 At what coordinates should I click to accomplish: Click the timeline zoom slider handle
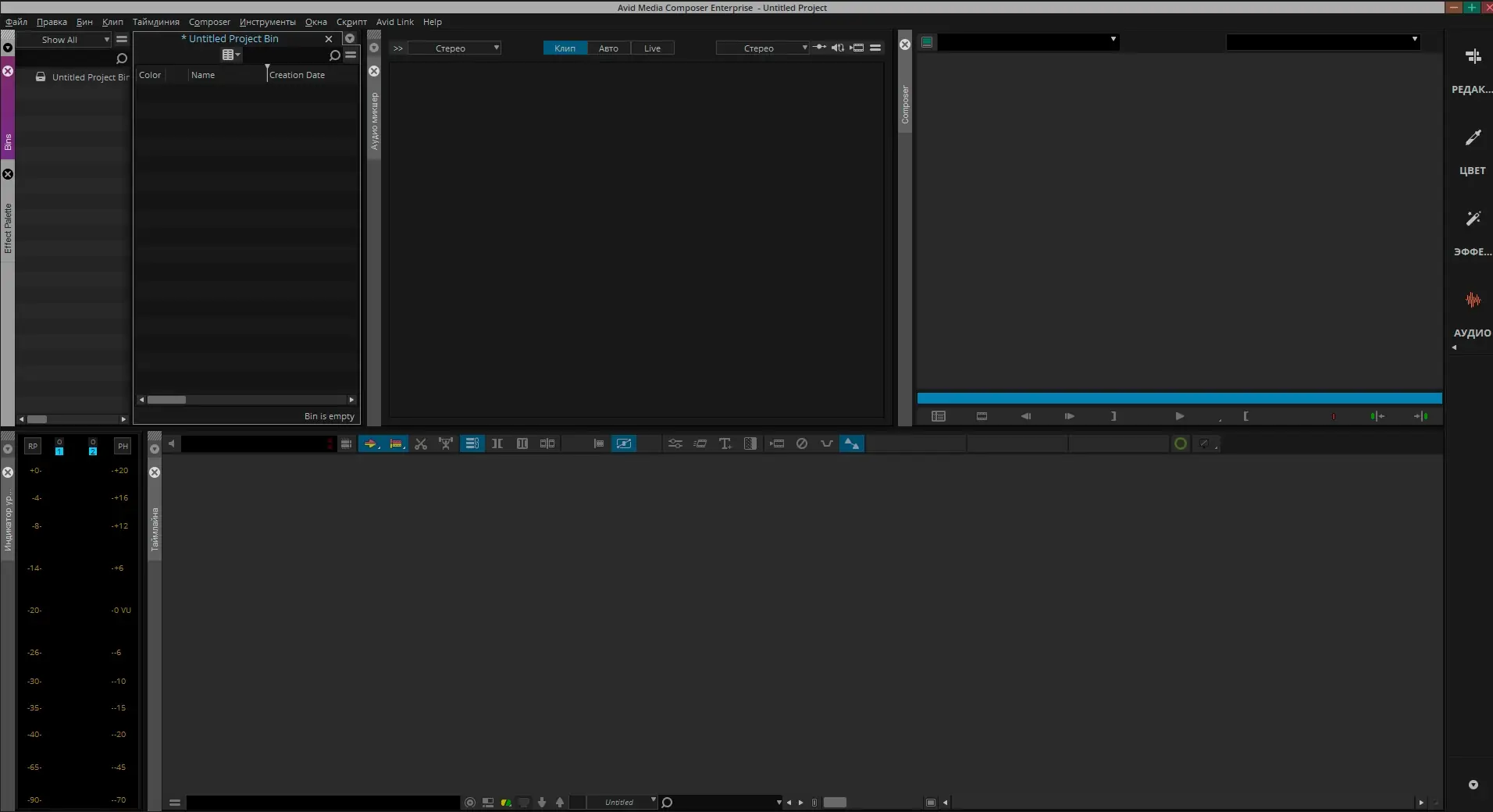click(835, 802)
